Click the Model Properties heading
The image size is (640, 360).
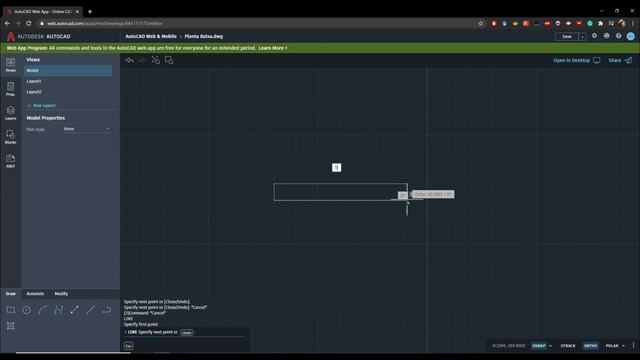point(46,118)
